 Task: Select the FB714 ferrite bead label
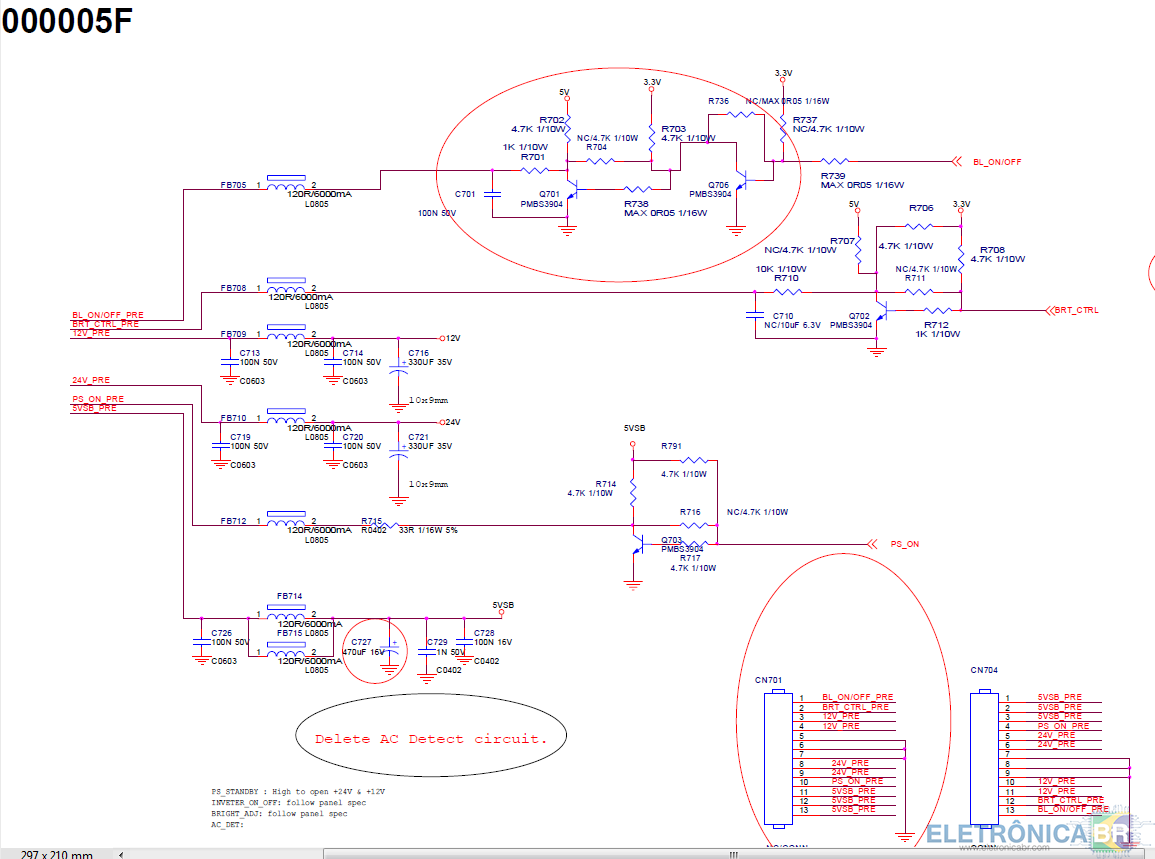tap(289, 596)
